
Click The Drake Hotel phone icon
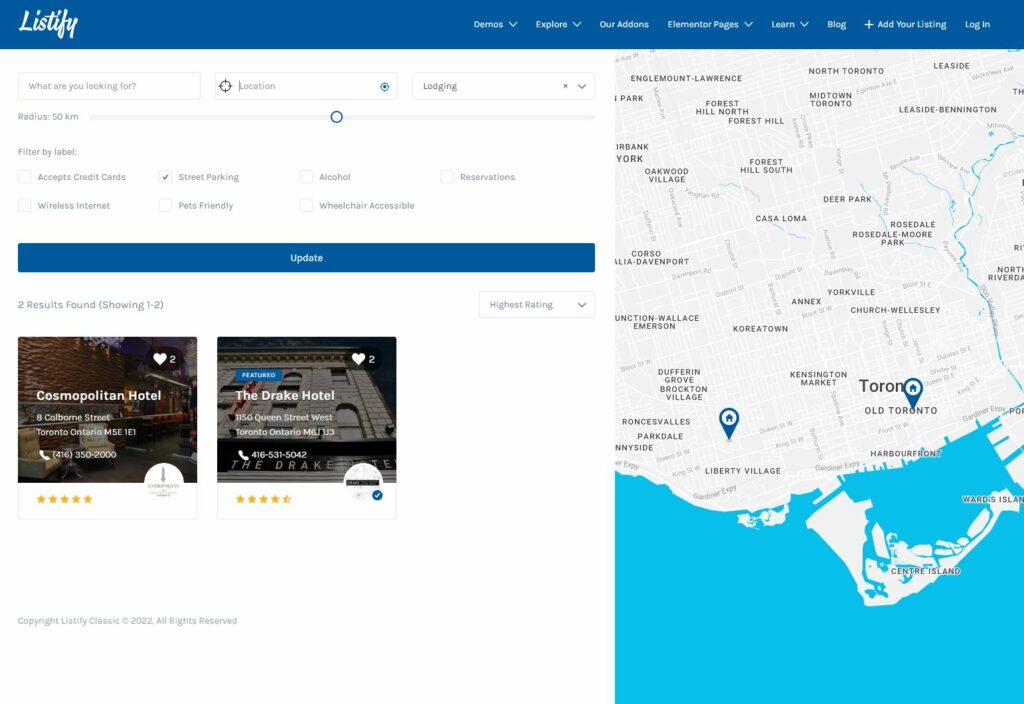click(243, 455)
